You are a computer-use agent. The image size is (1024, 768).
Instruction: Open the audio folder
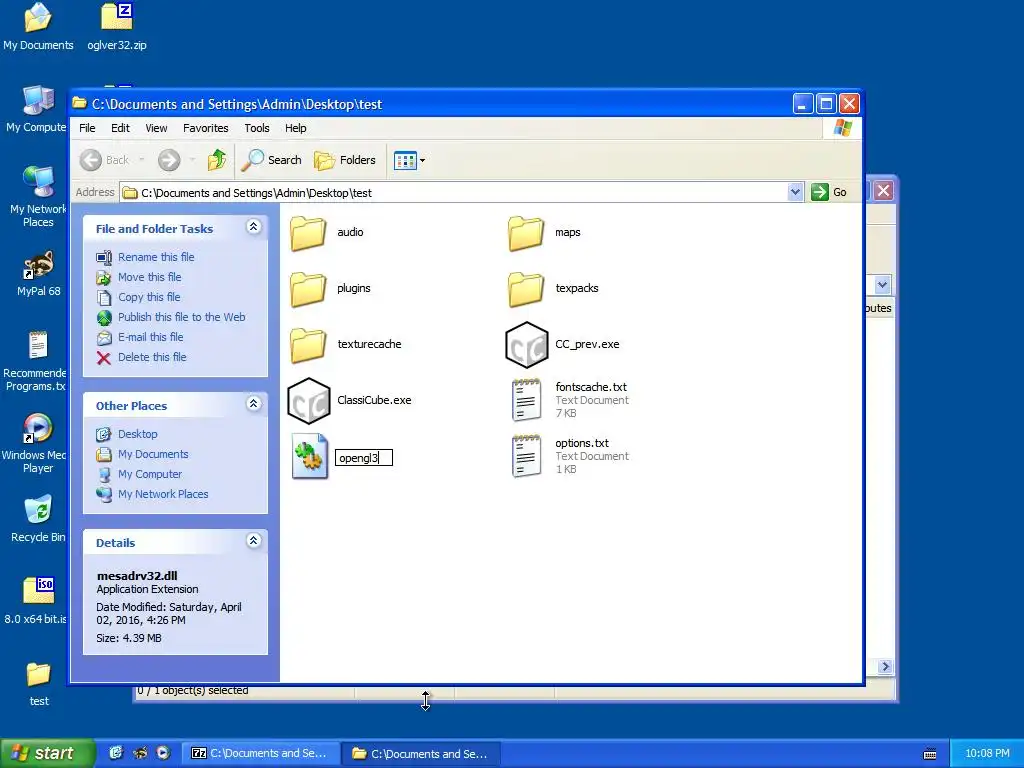308,232
